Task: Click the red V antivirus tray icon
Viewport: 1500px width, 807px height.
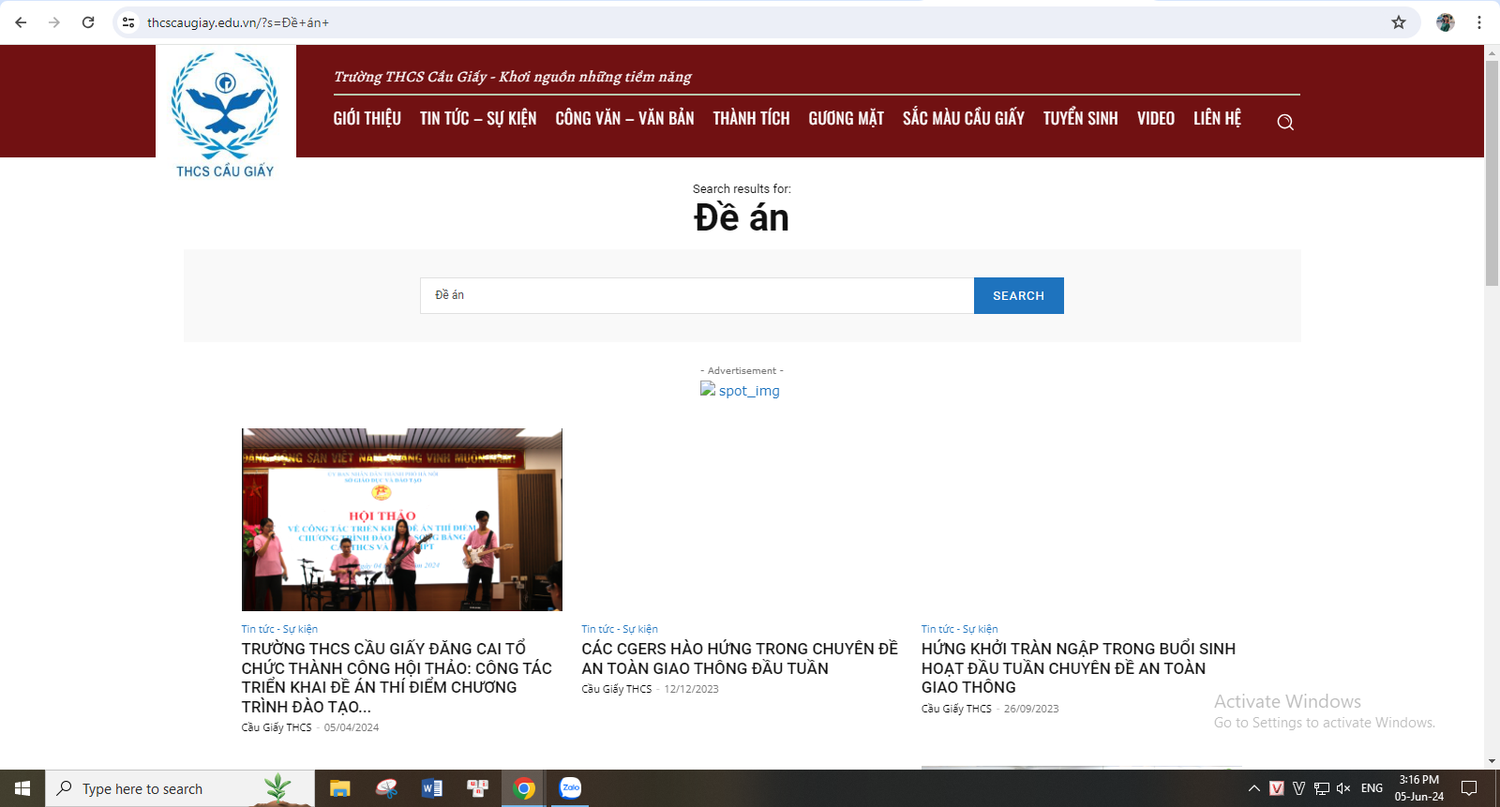Action: click(x=1277, y=788)
